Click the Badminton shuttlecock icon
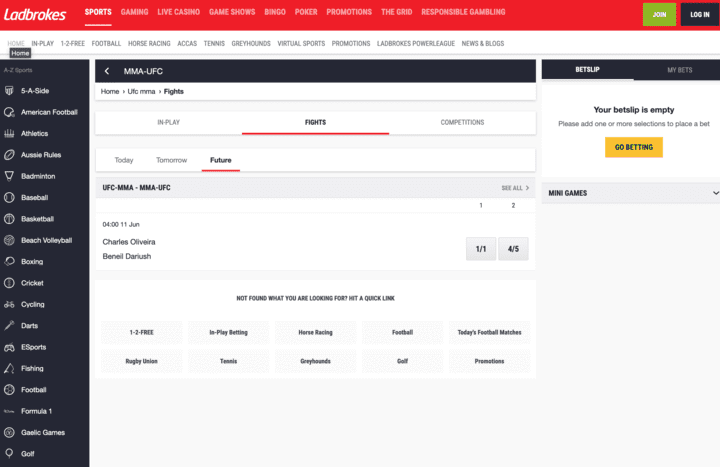This screenshot has width=720, height=467. pyautogui.click(x=9, y=176)
